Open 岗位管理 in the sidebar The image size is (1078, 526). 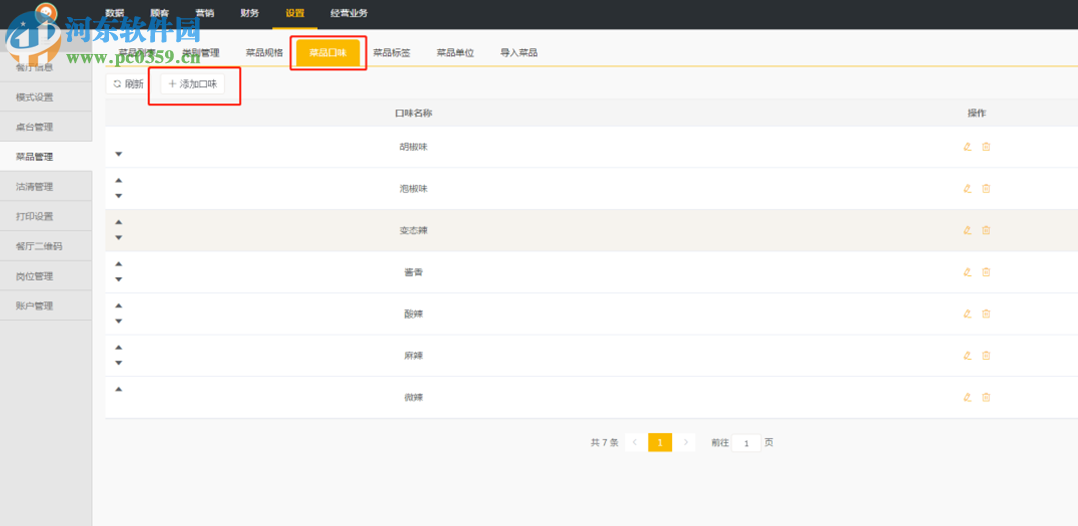pyautogui.click(x=46, y=276)
